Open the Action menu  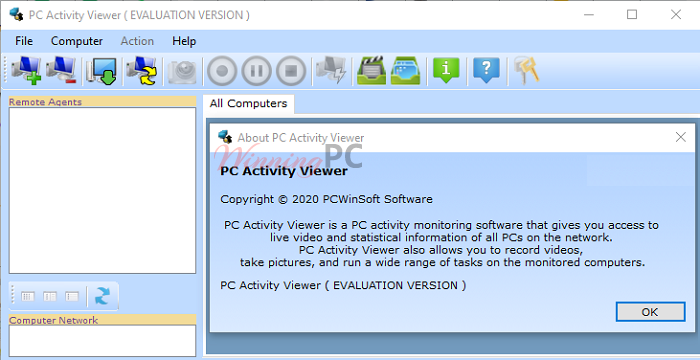(137, 41)
